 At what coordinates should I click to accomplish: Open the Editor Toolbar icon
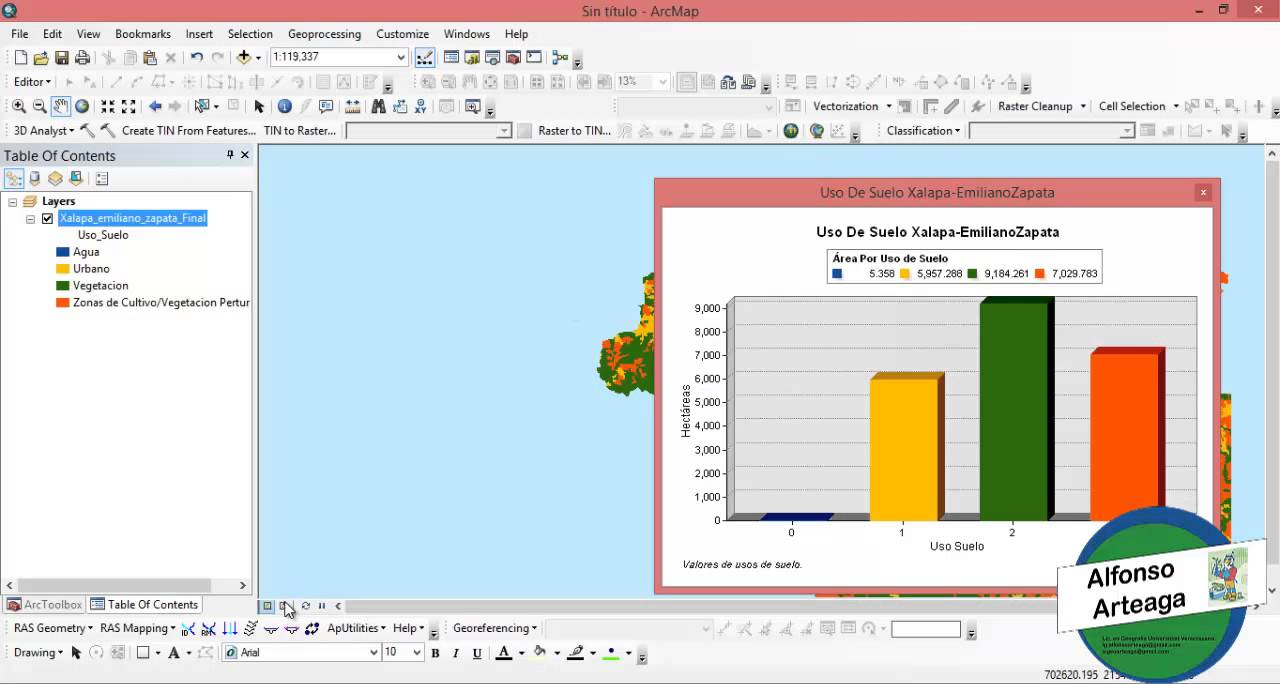point(425,58)
